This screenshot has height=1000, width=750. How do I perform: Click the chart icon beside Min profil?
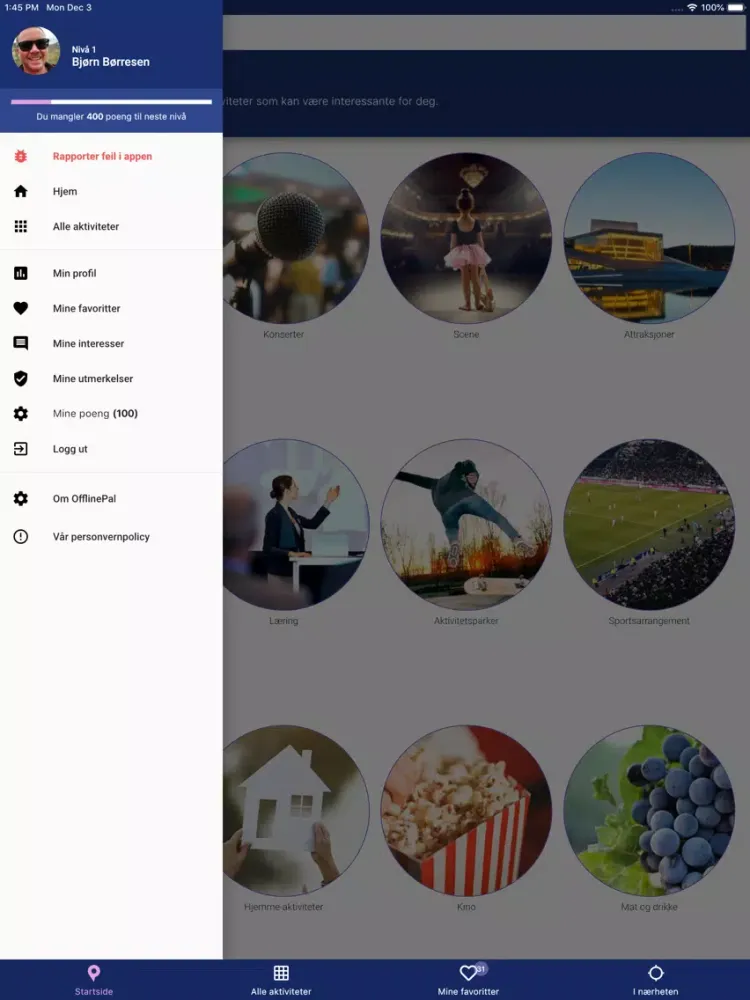pyautogui.click(x=20, y=273)
